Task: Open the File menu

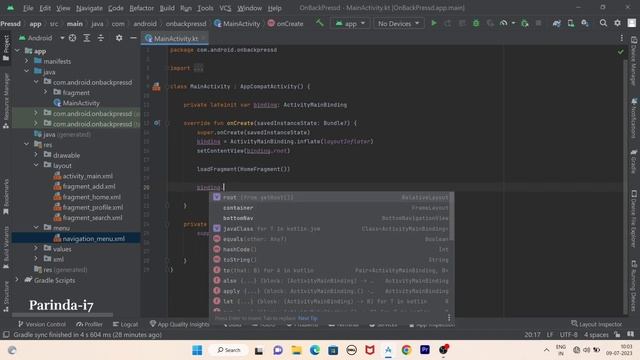Action: [x=28, y=8]
